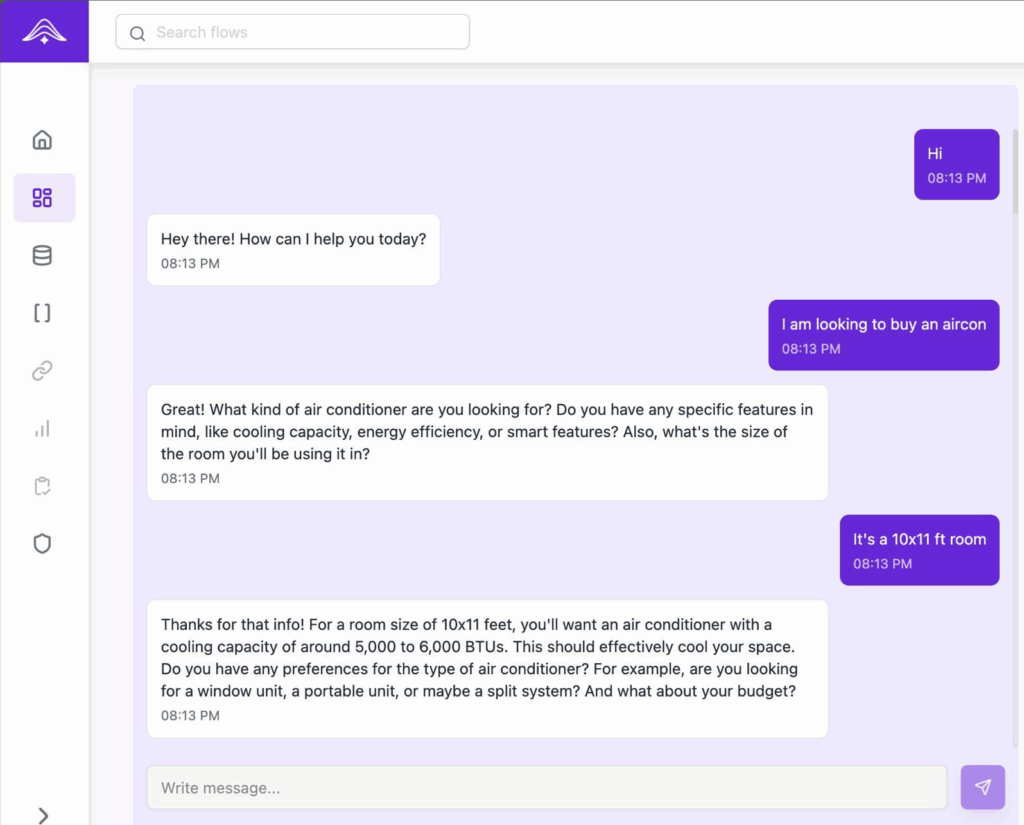Viewport: 1024px width, 825px height.
Task: Click the 08:13 PM timestamp on the Hi message
Action: (x=957, y=178)
